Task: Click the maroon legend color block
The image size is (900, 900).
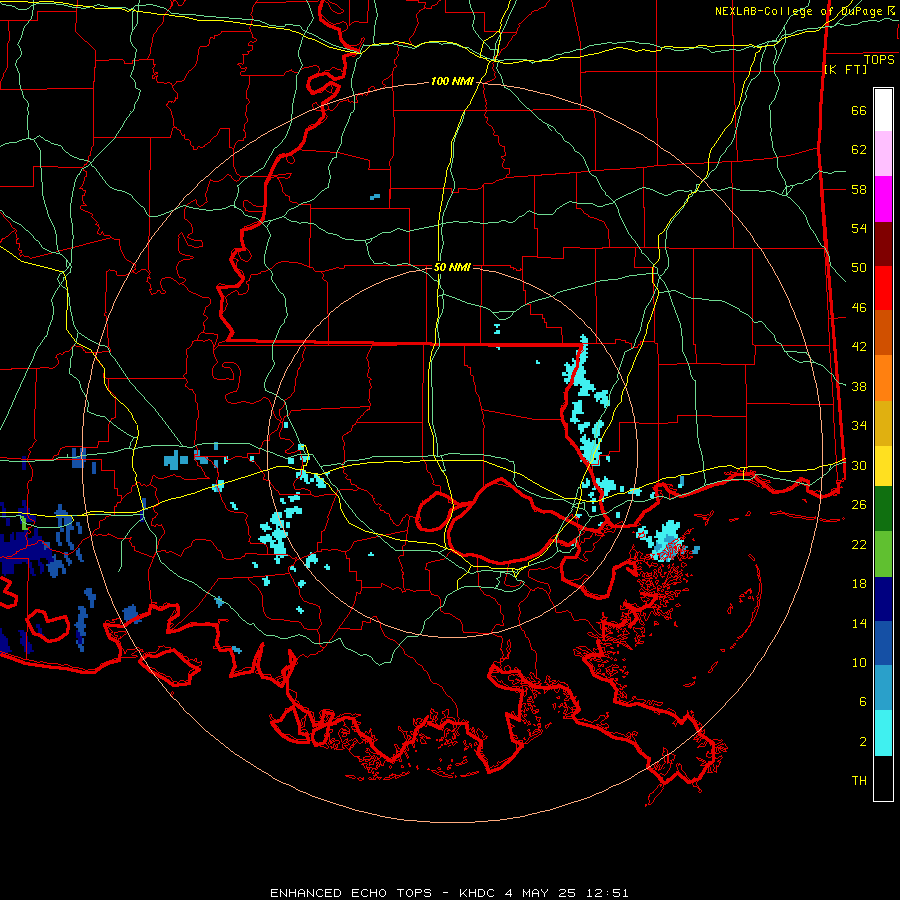Action: point(883,244)
